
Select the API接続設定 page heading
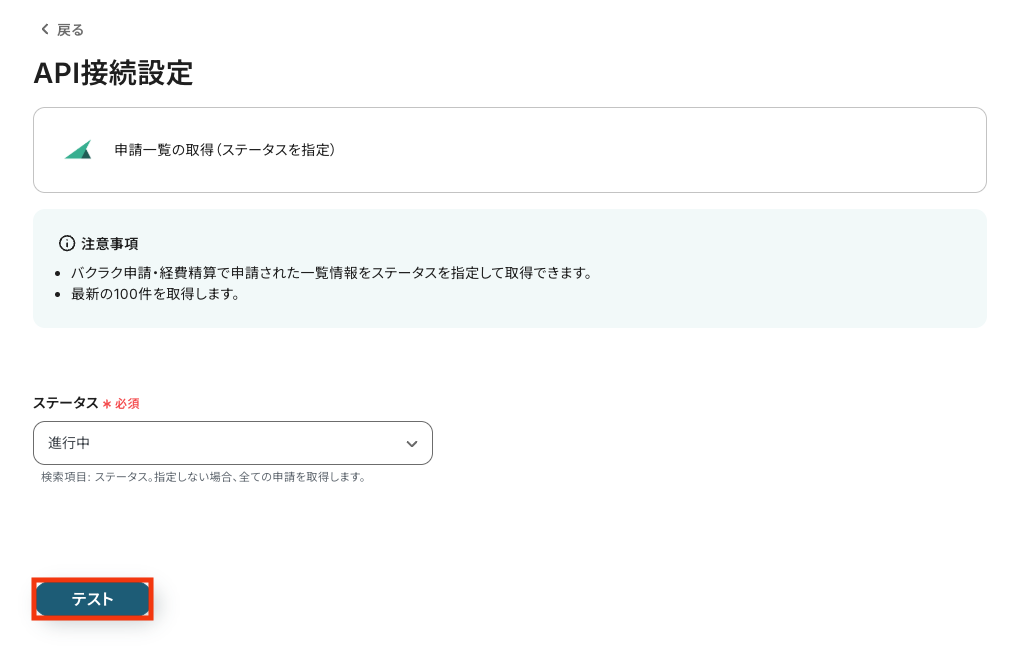(113, 73)
